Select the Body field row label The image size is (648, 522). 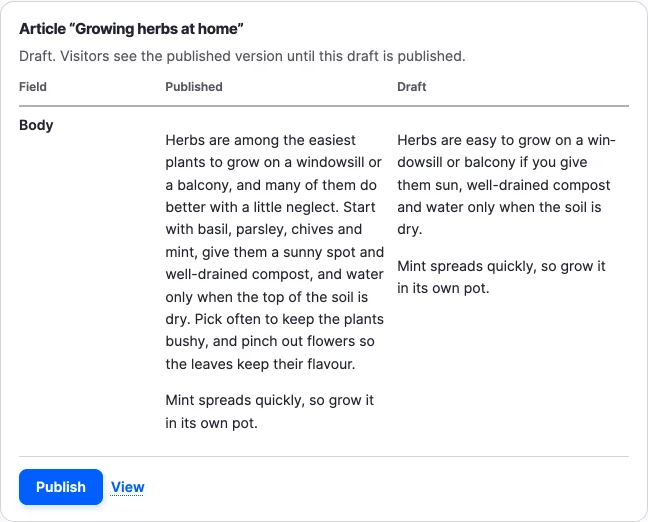click(36, 125)
